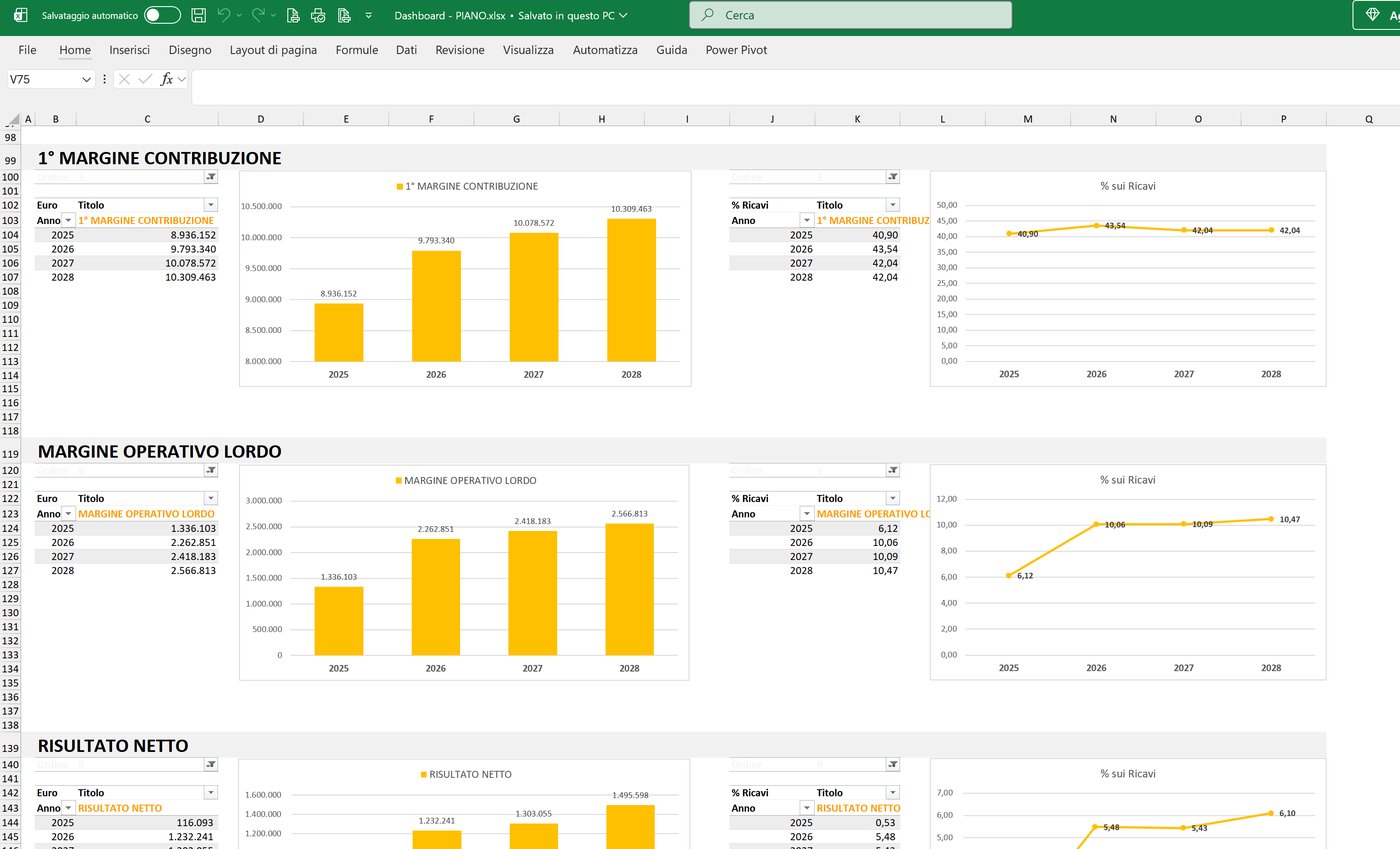Viewport: 1400px width, 849px height.
Task: Click into the formula bar
Action: (x=795, y=87)
